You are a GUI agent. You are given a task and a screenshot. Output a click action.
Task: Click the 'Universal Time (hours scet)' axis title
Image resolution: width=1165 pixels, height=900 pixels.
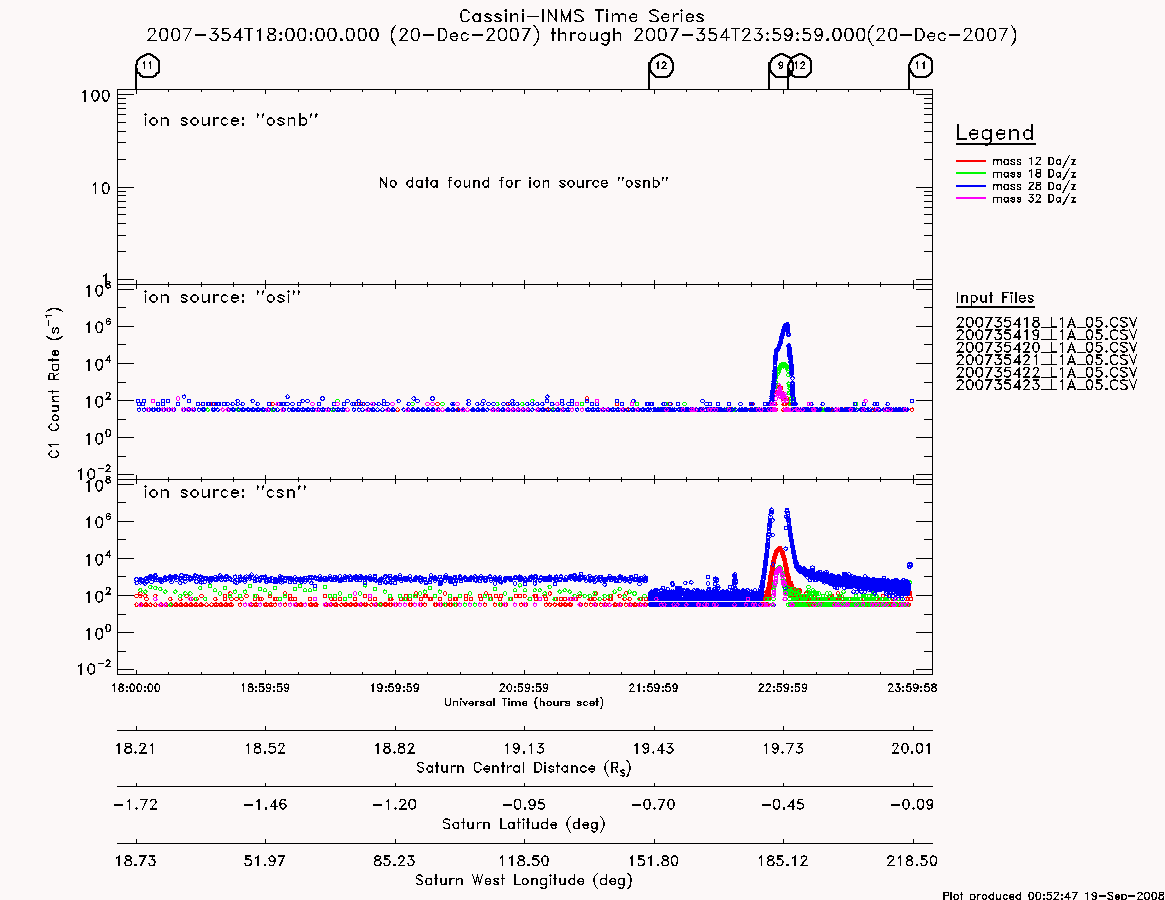[524, 702]
